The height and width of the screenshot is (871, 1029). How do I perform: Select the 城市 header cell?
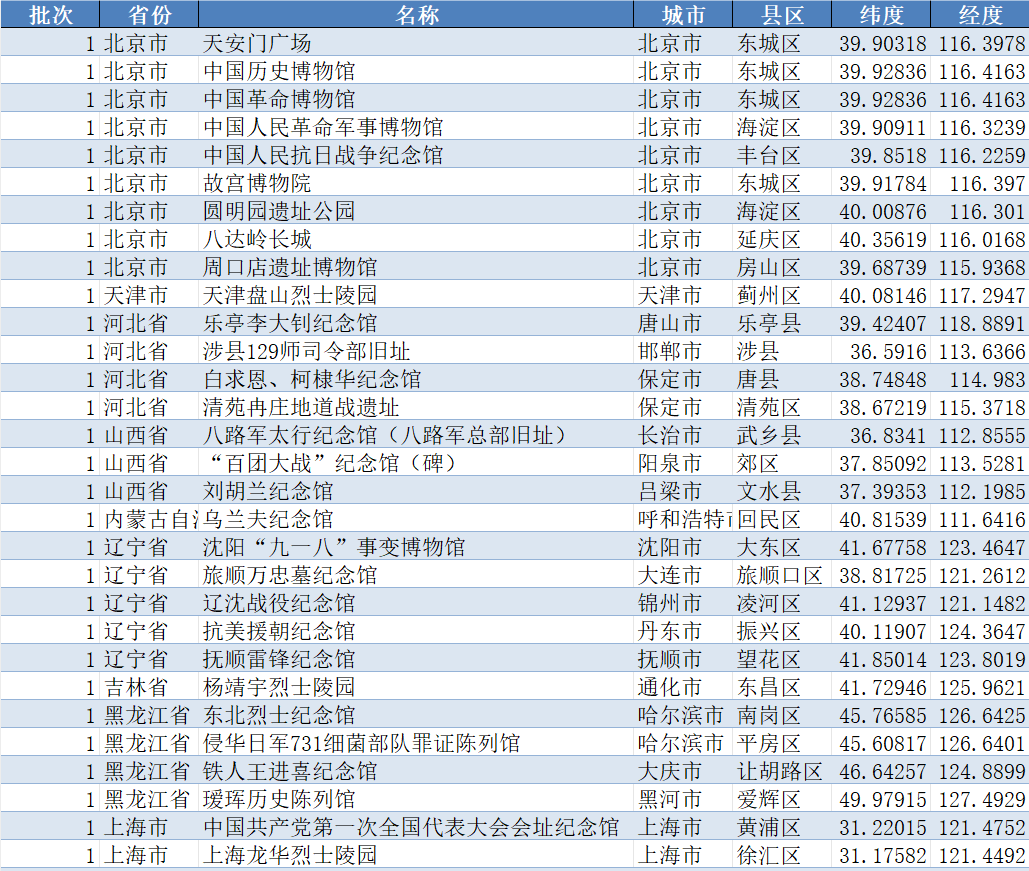[x=683, y=15]
